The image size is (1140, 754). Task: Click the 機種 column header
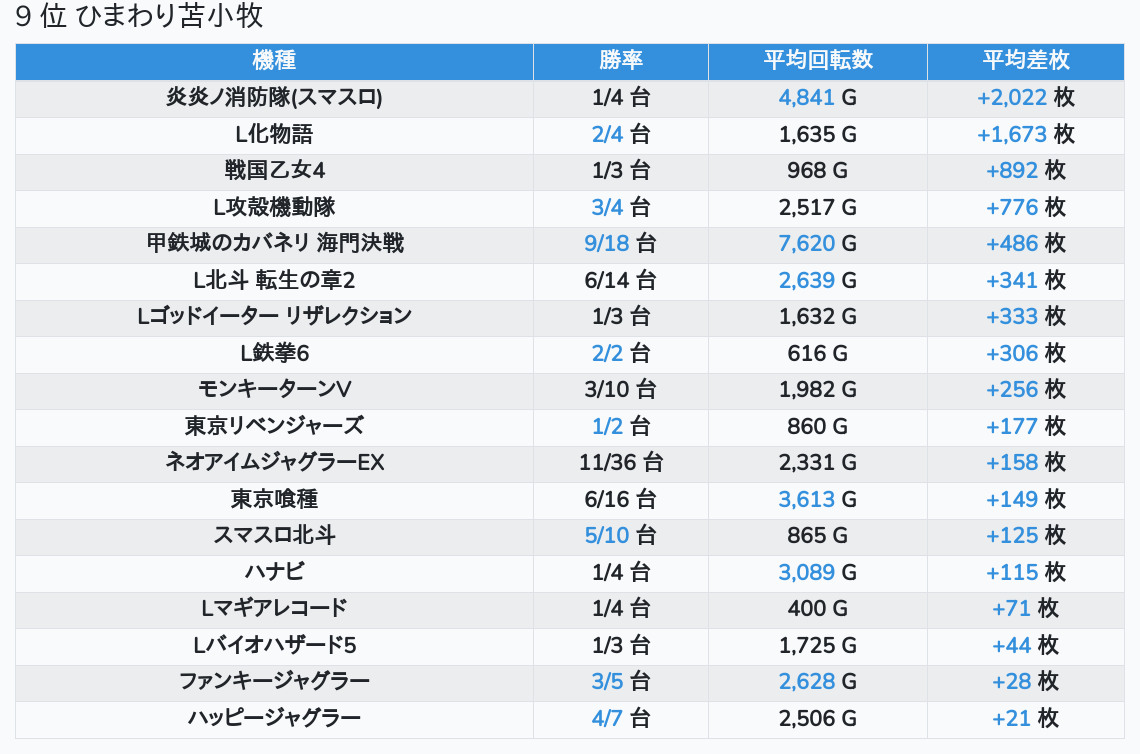tap(274, 60)
